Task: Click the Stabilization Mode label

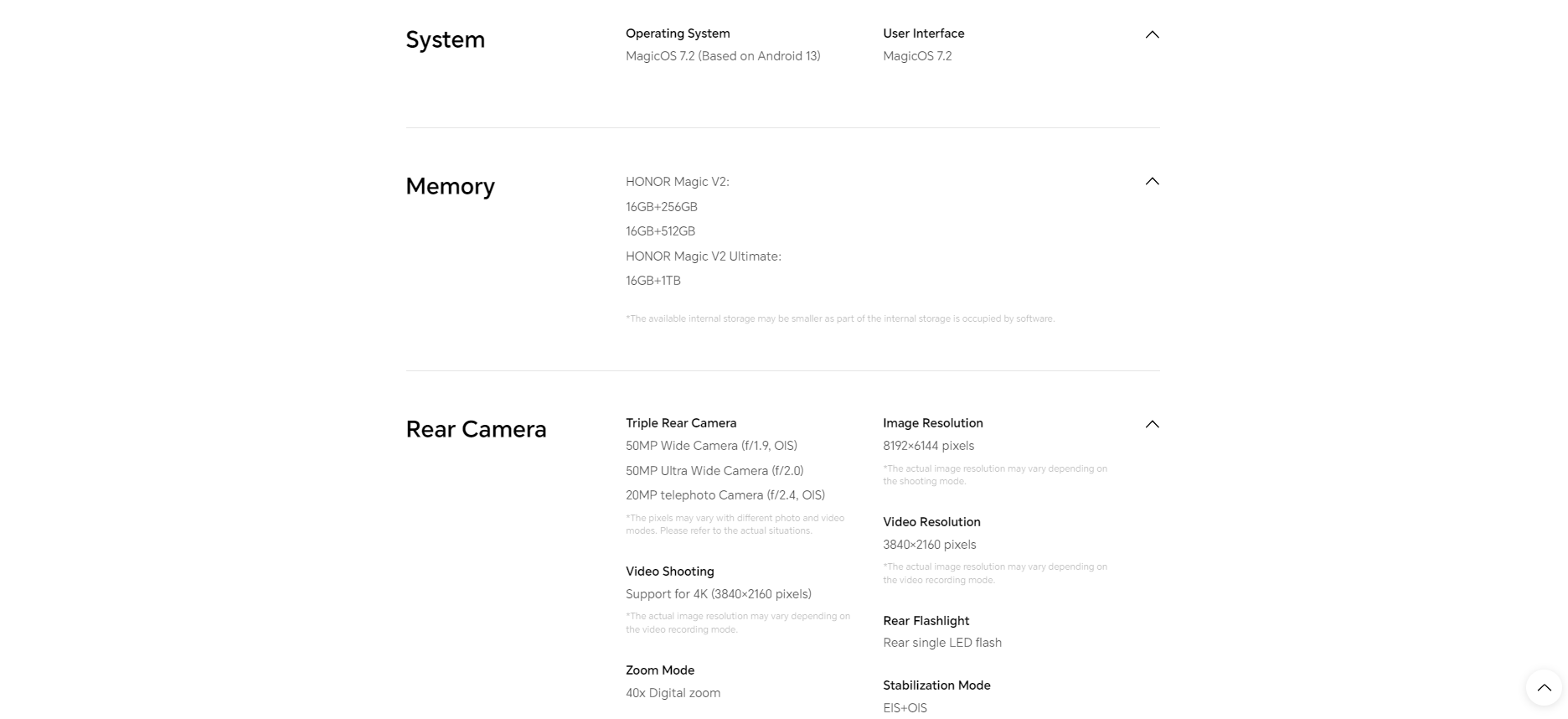Action: 936,685
